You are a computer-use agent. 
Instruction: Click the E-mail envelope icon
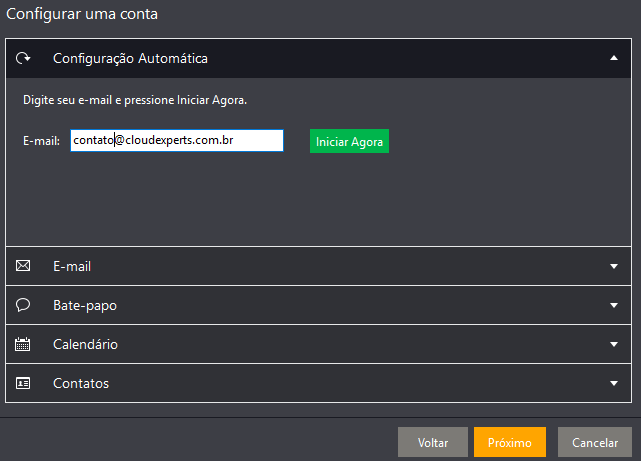(23, 266)
